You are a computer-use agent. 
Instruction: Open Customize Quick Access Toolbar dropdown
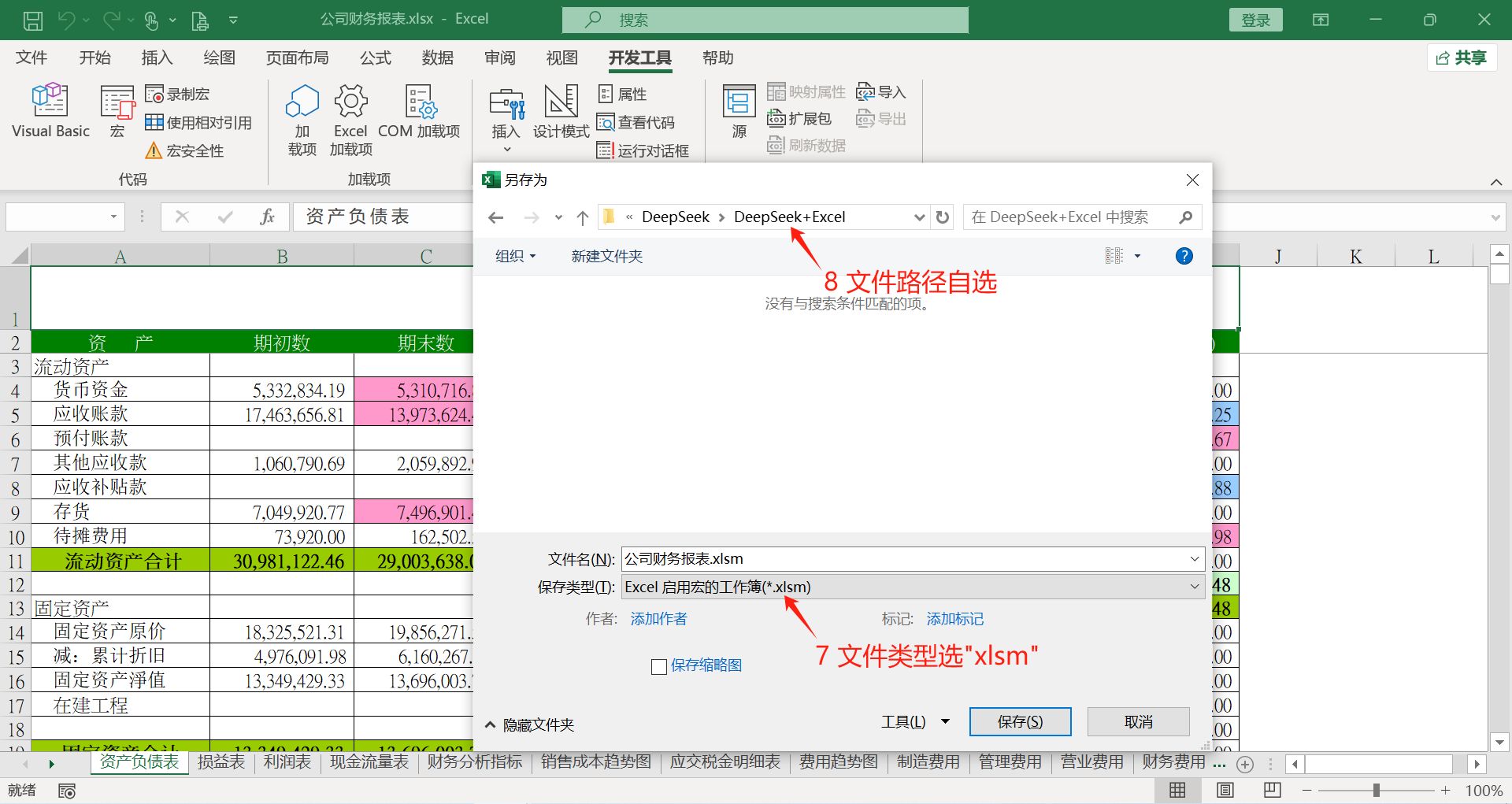point(233,20)
